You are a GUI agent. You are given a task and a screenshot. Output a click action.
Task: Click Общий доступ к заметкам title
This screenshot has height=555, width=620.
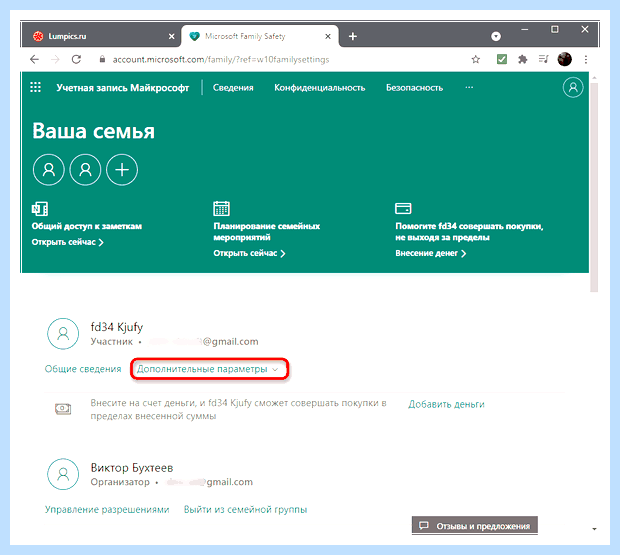[x=87, y=226]
